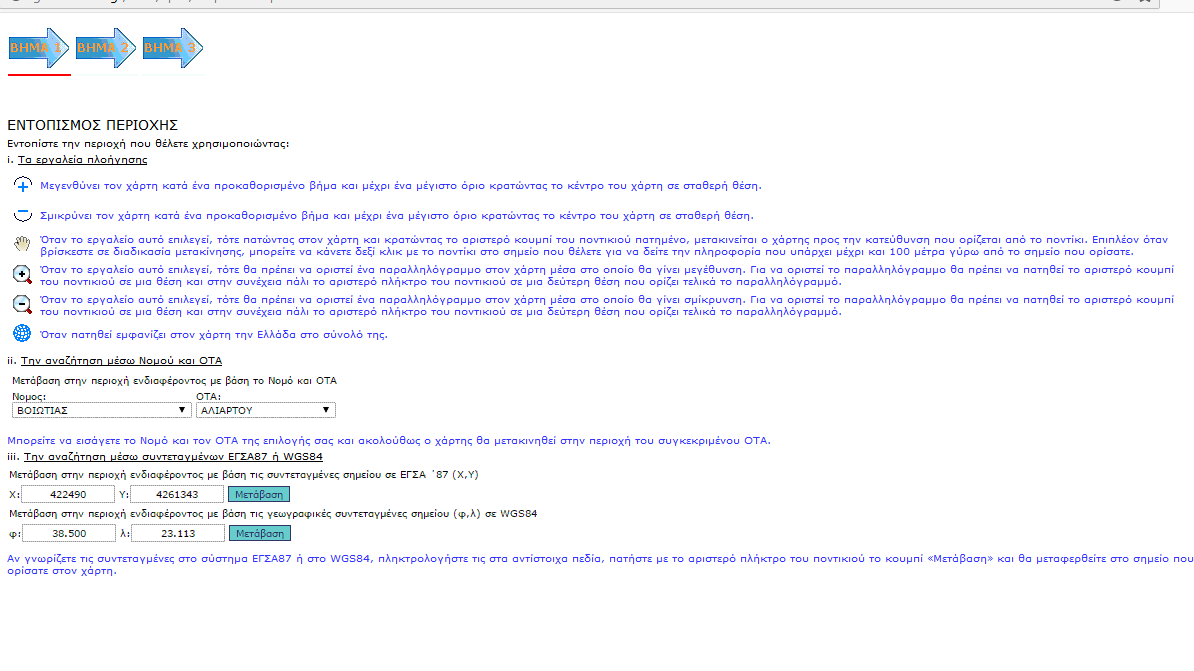
Task: Go to ΒΗΜΑ 1 arrow step
Action: tap(39, 48)
